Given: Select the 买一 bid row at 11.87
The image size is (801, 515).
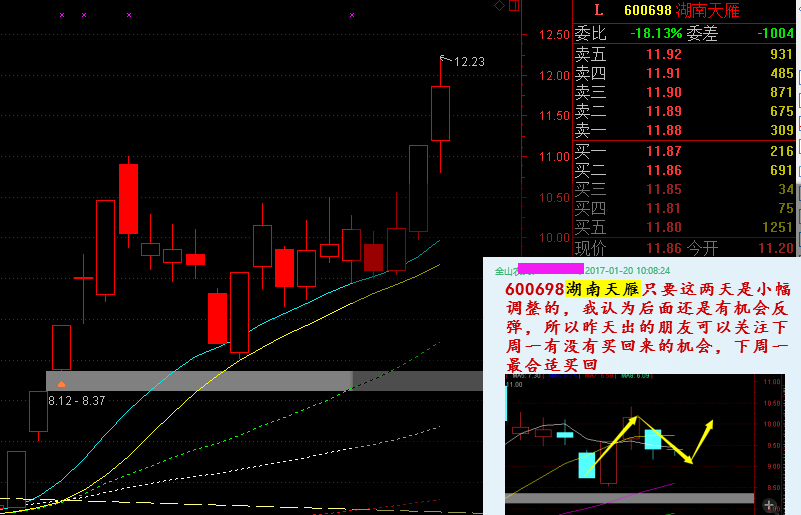Looking at the screenshot, I should point(686,152).
